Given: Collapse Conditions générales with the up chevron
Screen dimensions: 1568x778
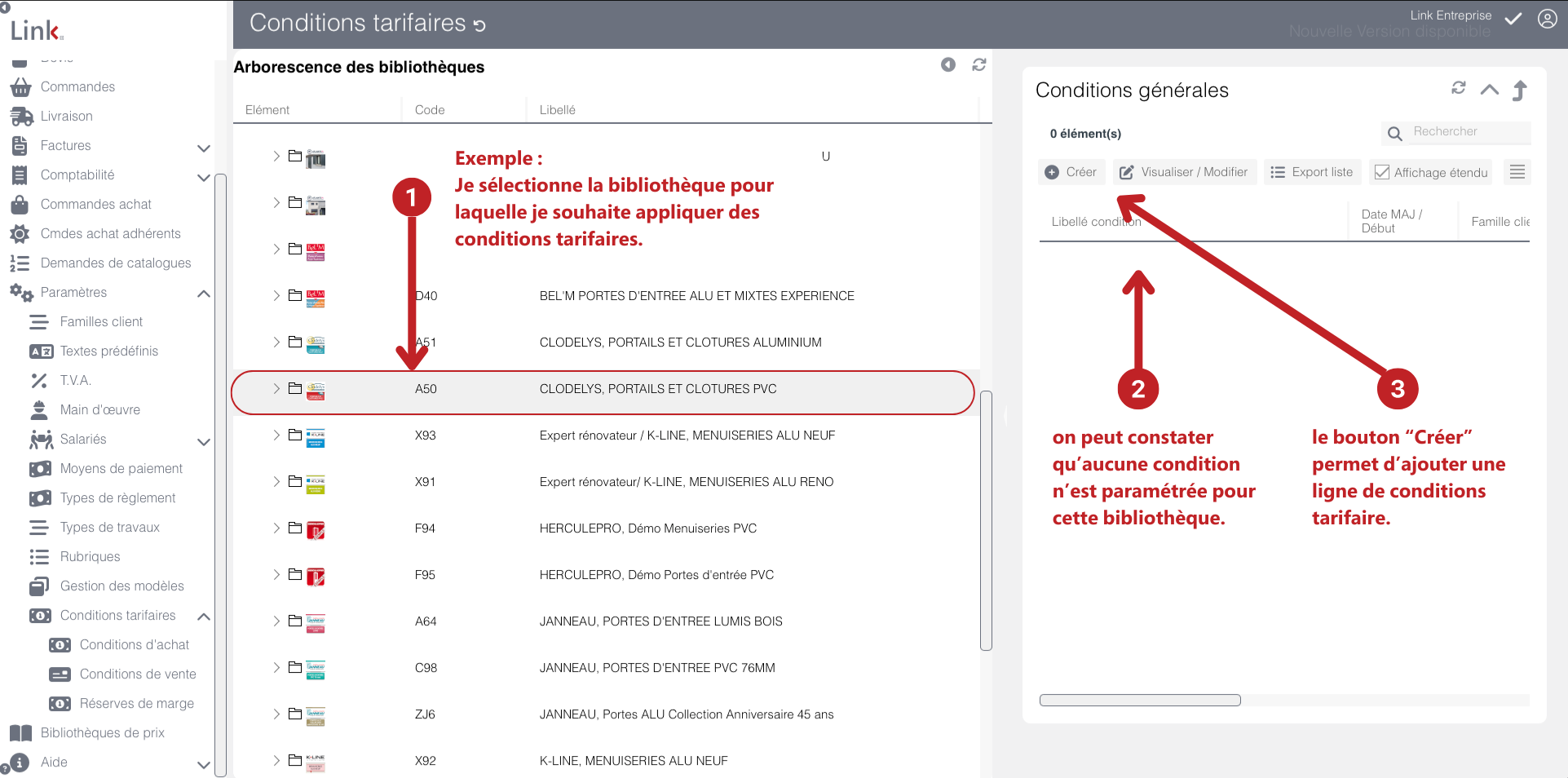Looking at the screenshot, I should tap(1490, 90).
